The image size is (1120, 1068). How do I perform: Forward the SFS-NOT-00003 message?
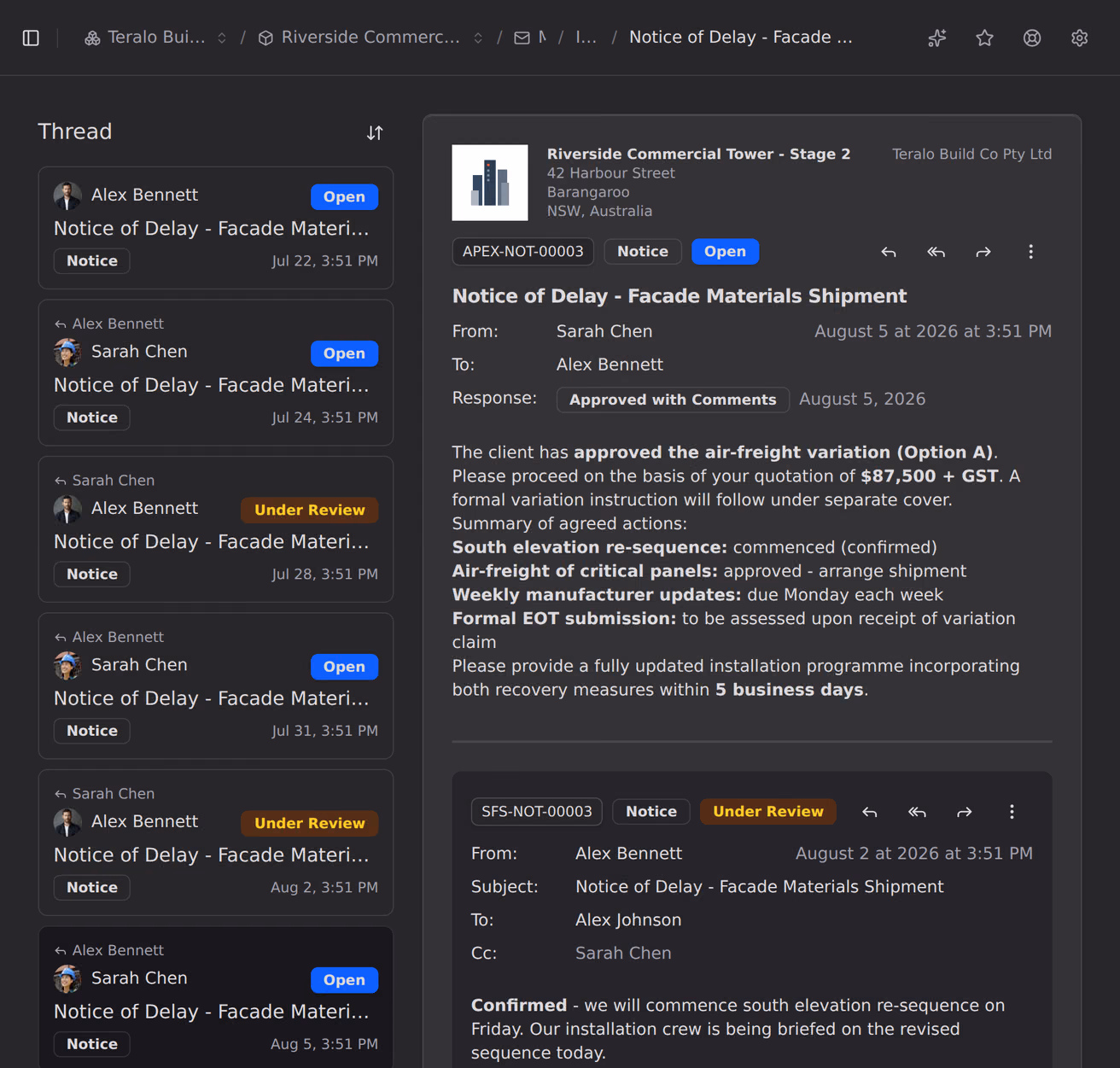pyautogui.click(x=965, y=812)
